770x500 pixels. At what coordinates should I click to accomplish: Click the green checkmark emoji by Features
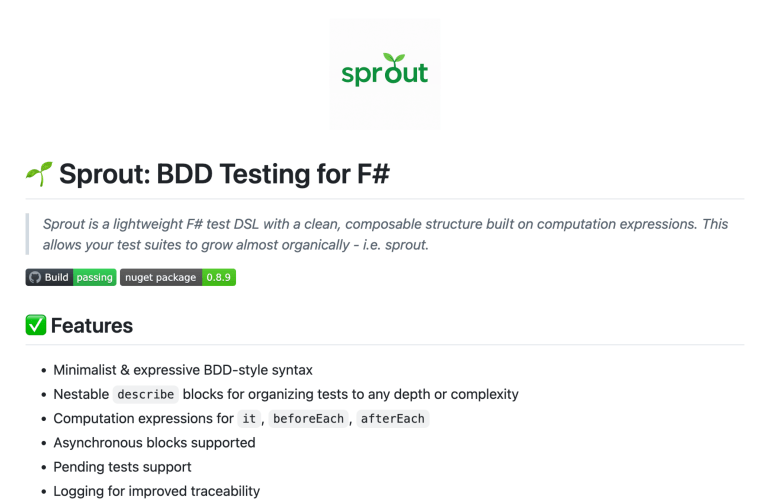(x=36, y=325)
